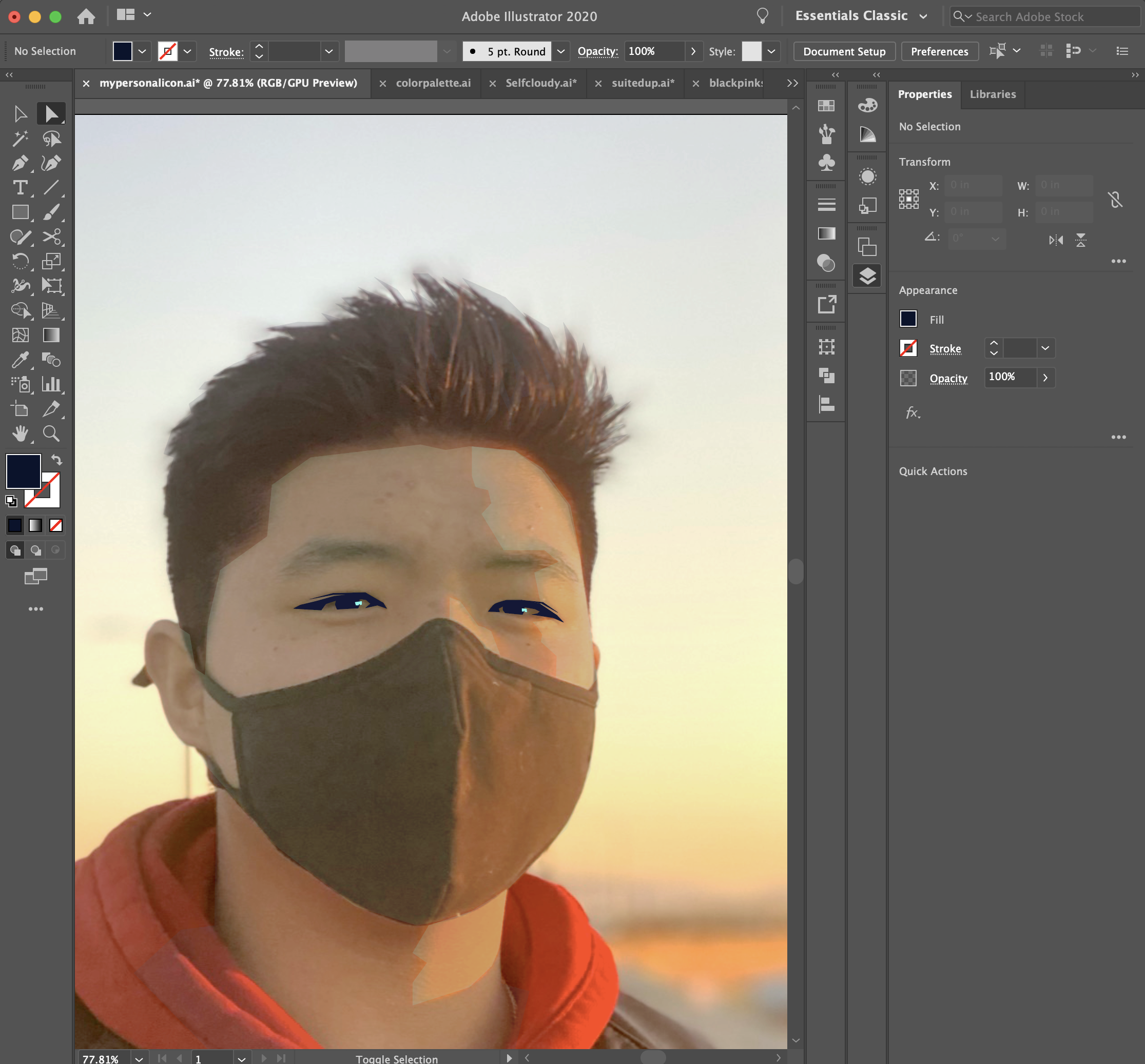This screenshot has width=1145, height=1064.
Task: Open the Color palette panel icon
Action: tap(867, 105)
